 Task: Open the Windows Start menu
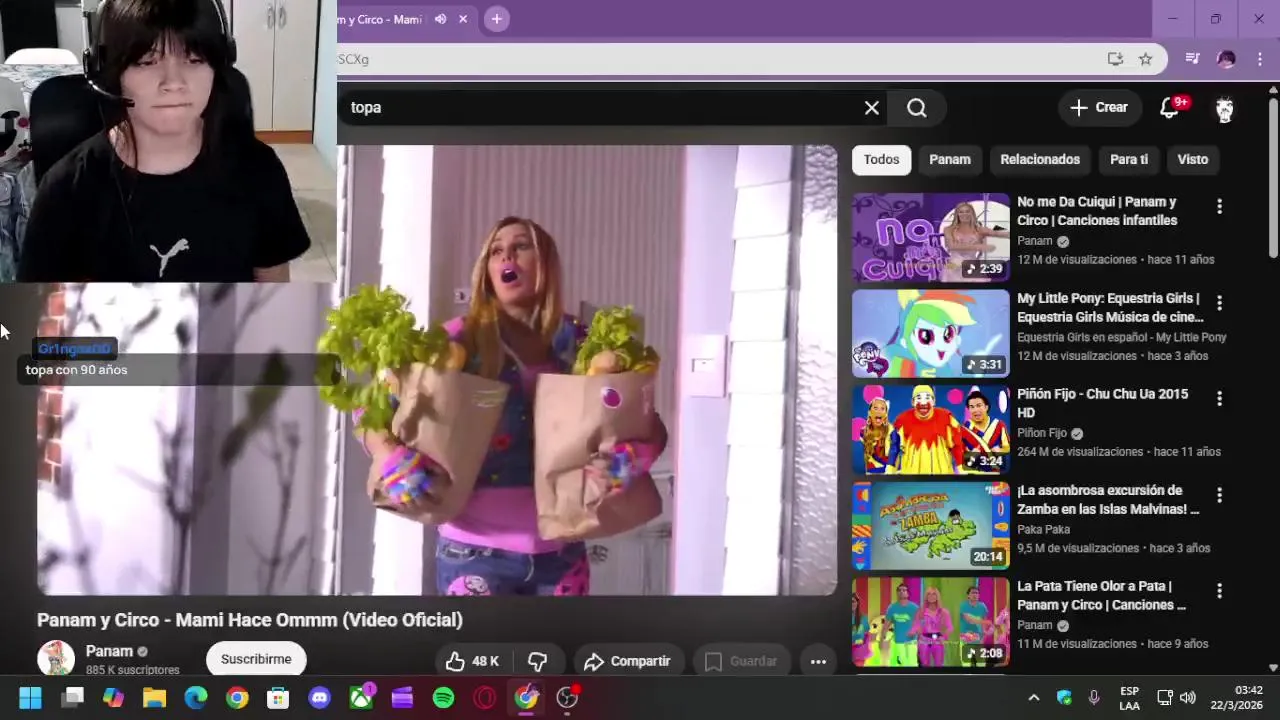click(30, 697)
